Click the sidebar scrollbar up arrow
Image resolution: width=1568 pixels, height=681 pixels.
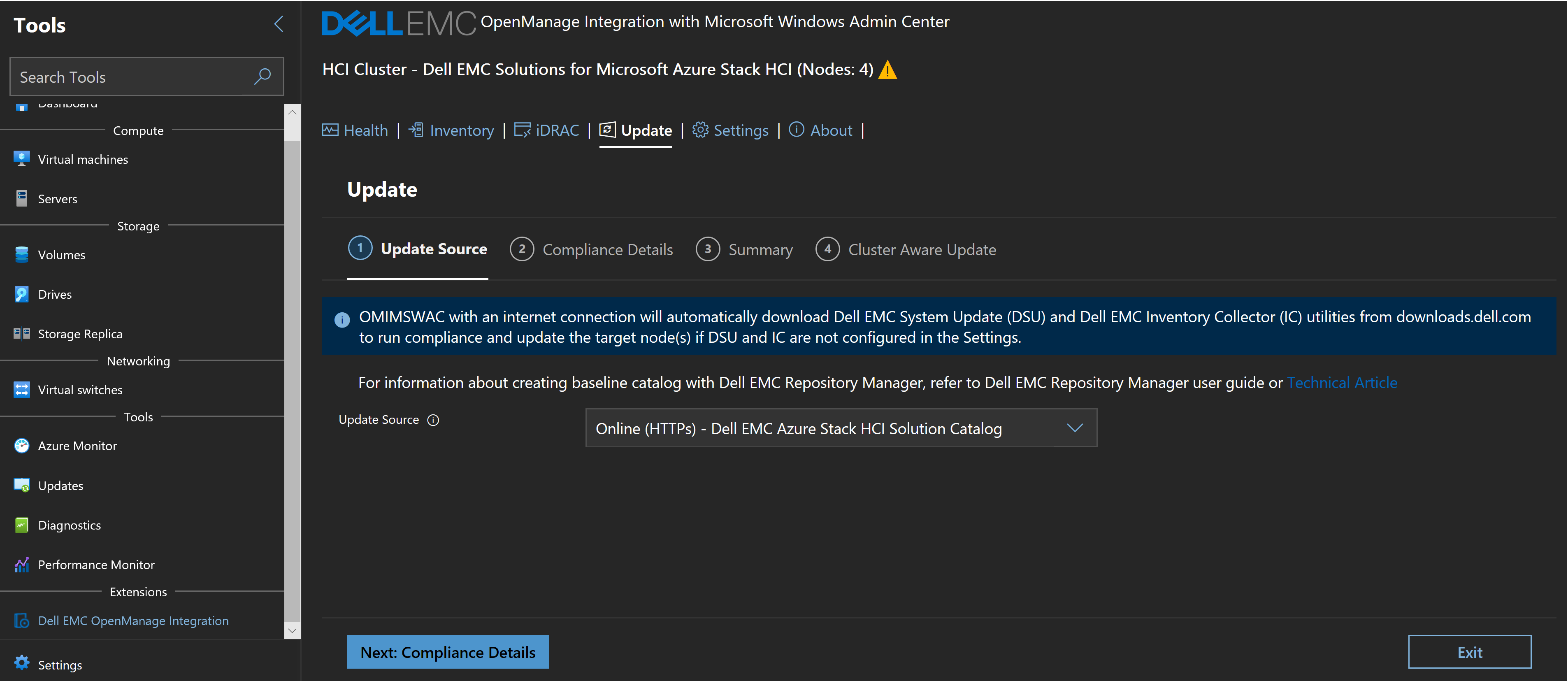click(292, 112)
